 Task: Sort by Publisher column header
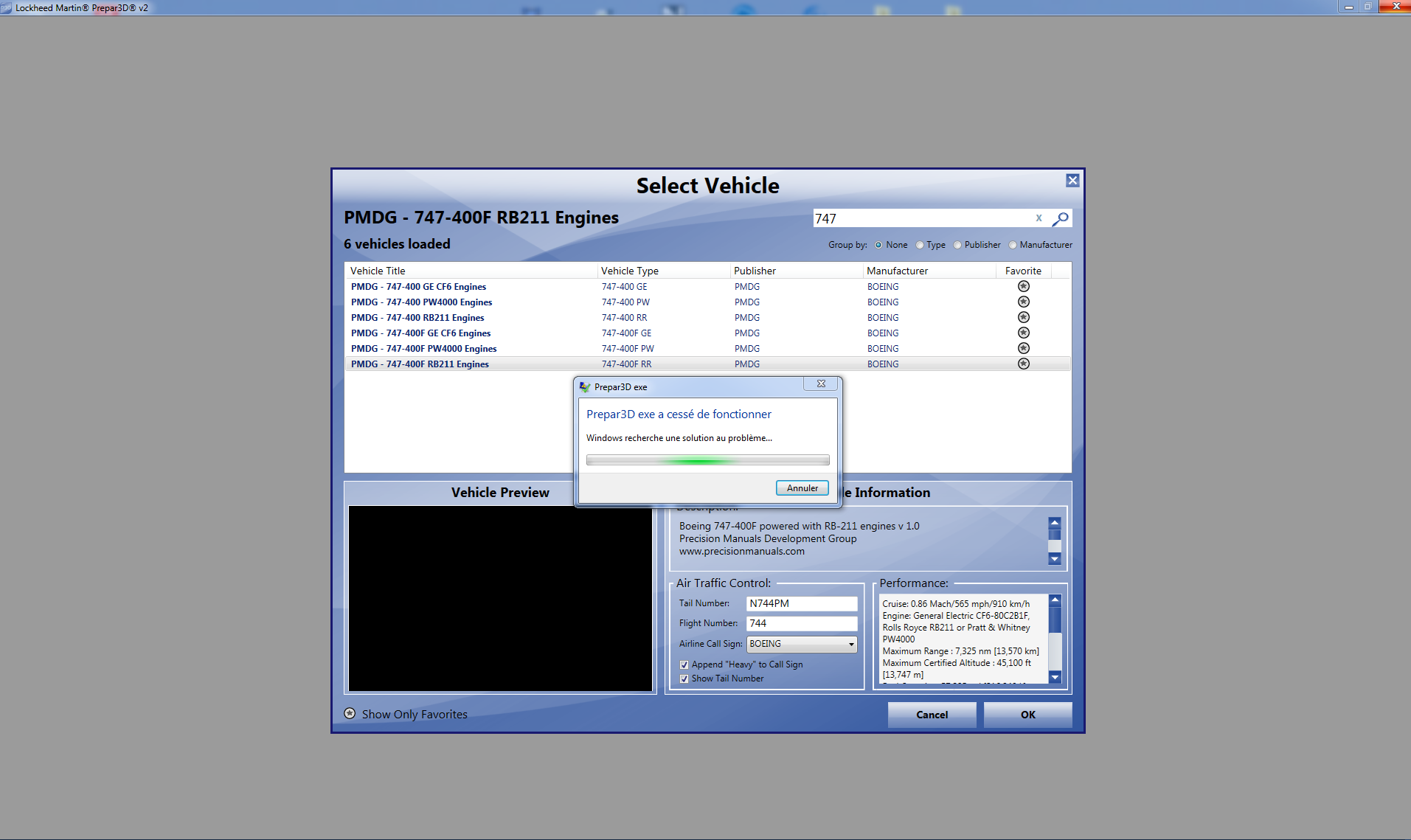(796, 271)
